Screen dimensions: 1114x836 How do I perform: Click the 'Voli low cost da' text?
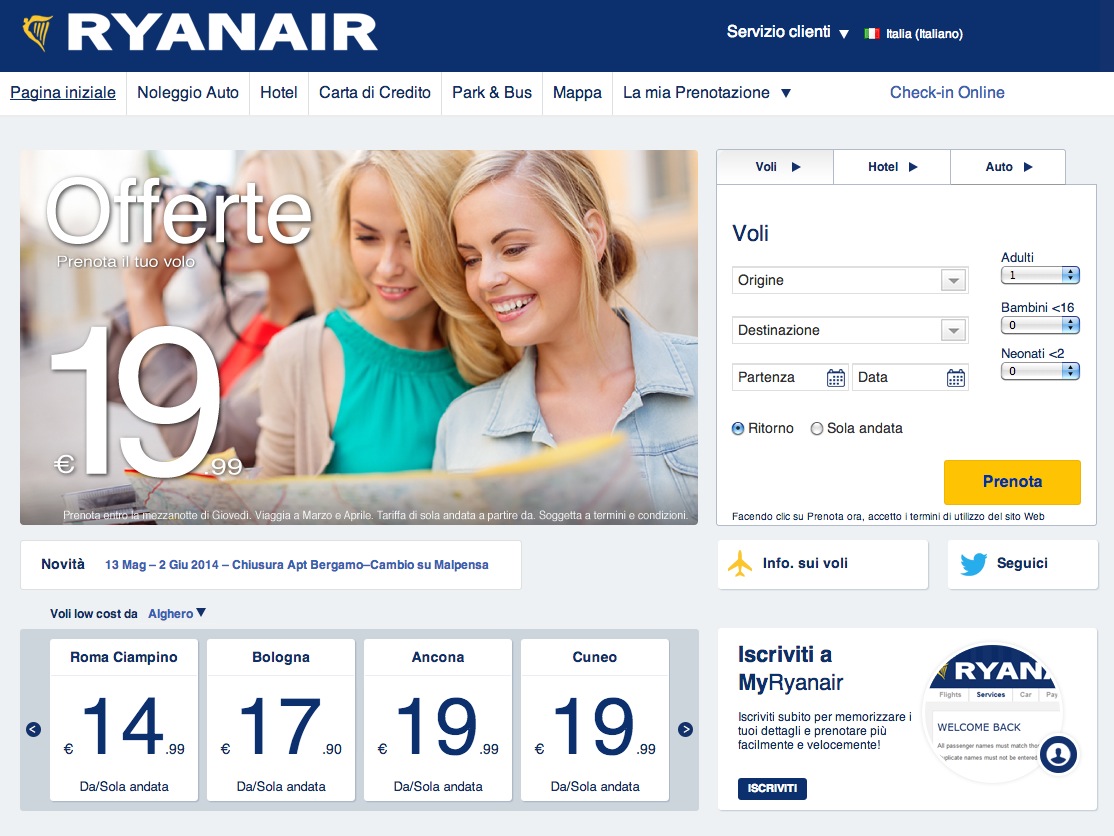[94, 614]
